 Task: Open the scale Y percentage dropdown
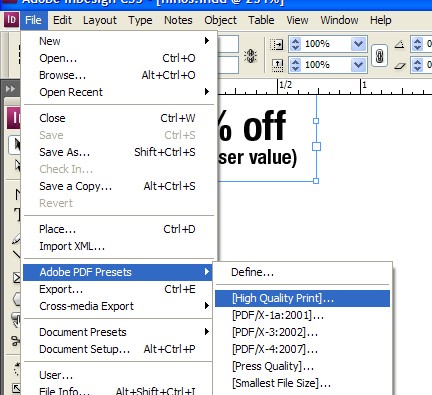[x=359, y=65]
